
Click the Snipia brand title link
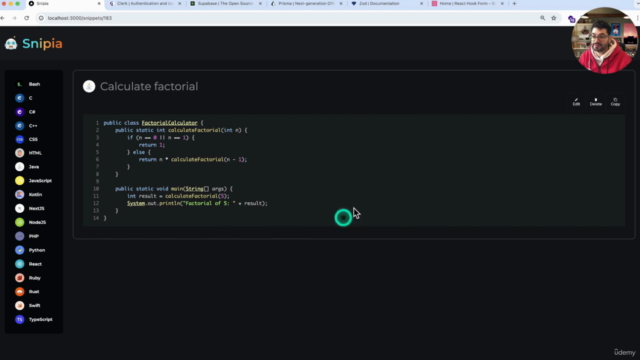click(42, 44)
